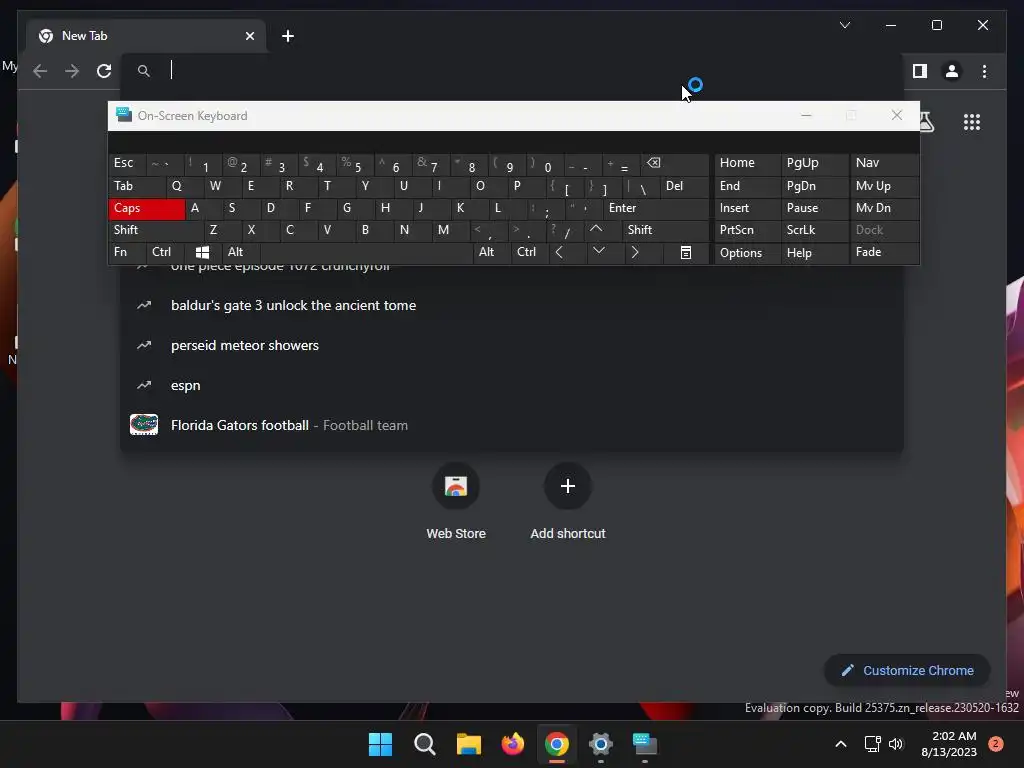Click the Backspace key on On-Screen Keyboard
Screen dimensions: 1024x768
pos(674,164)
